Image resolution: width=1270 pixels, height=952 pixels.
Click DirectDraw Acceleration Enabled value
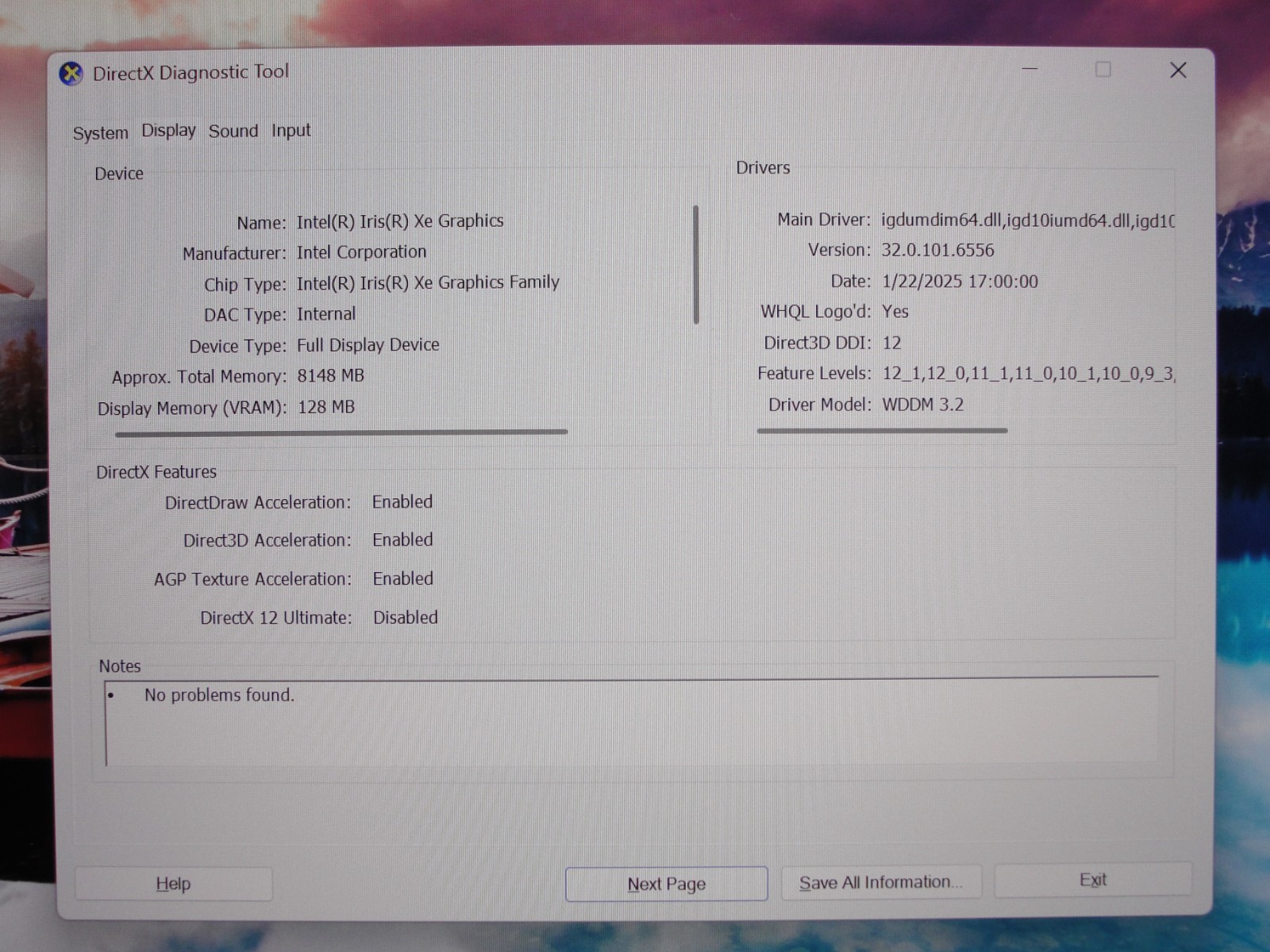(402, 502)
